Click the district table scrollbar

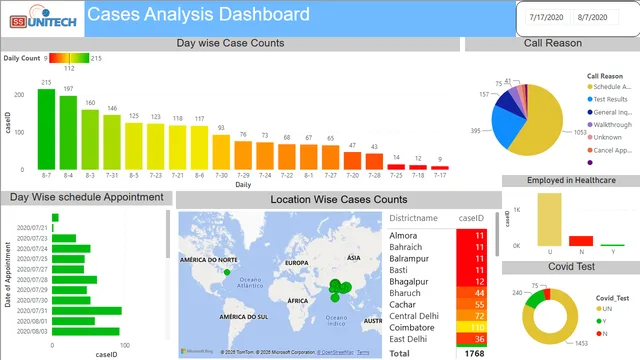pos(497,234)
